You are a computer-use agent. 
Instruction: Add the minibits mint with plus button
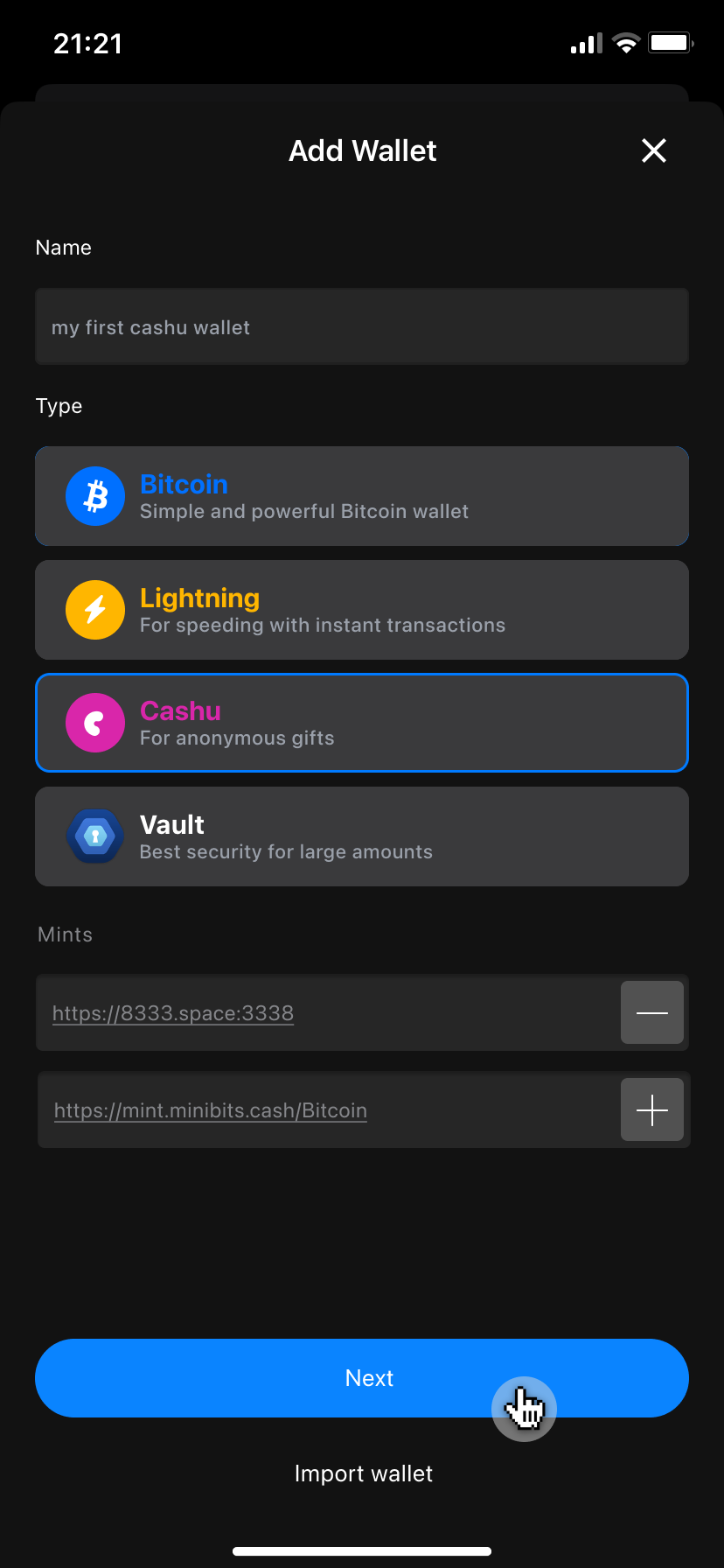tap(652, 1109)
